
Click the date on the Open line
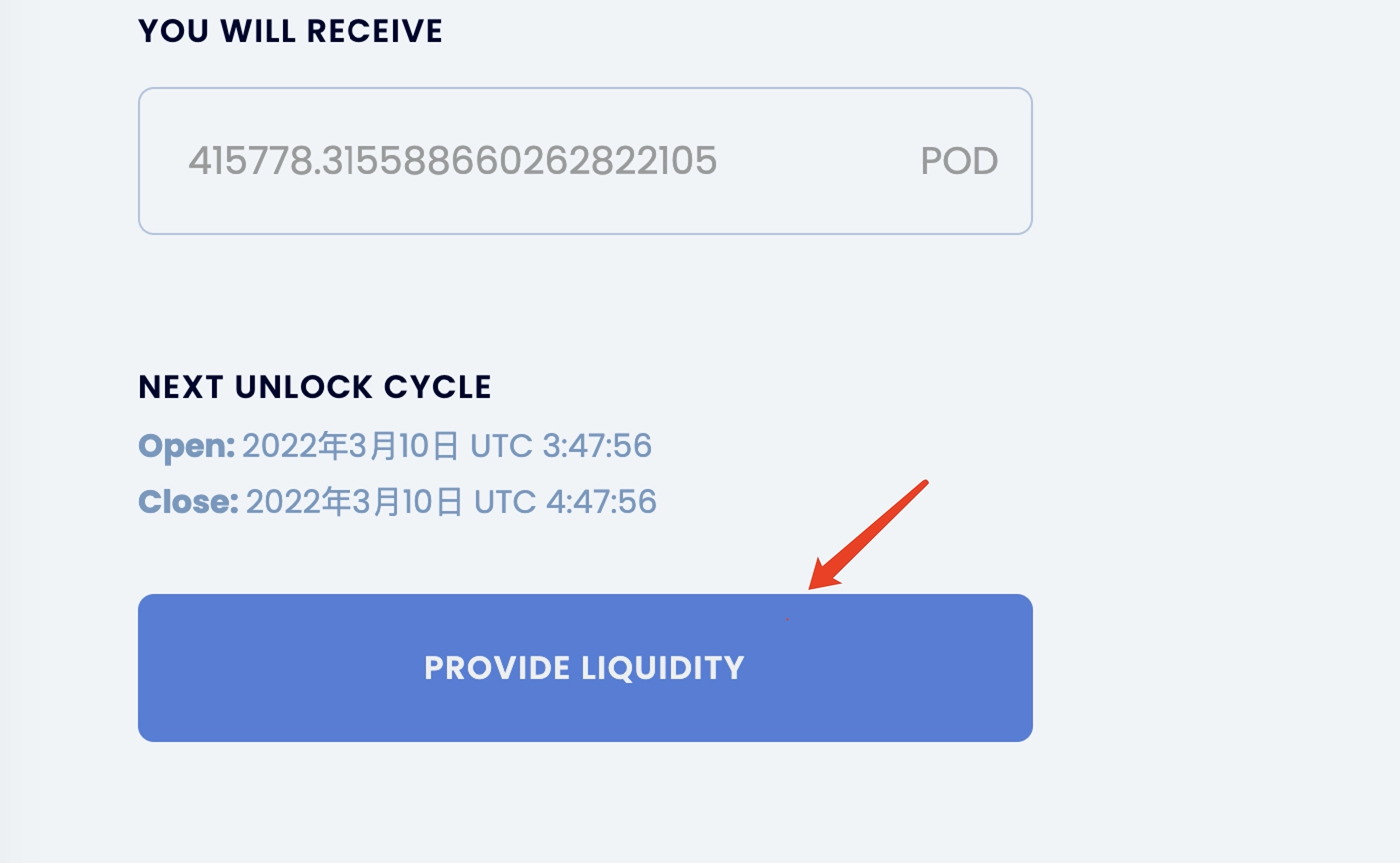[x=350, y=446]
